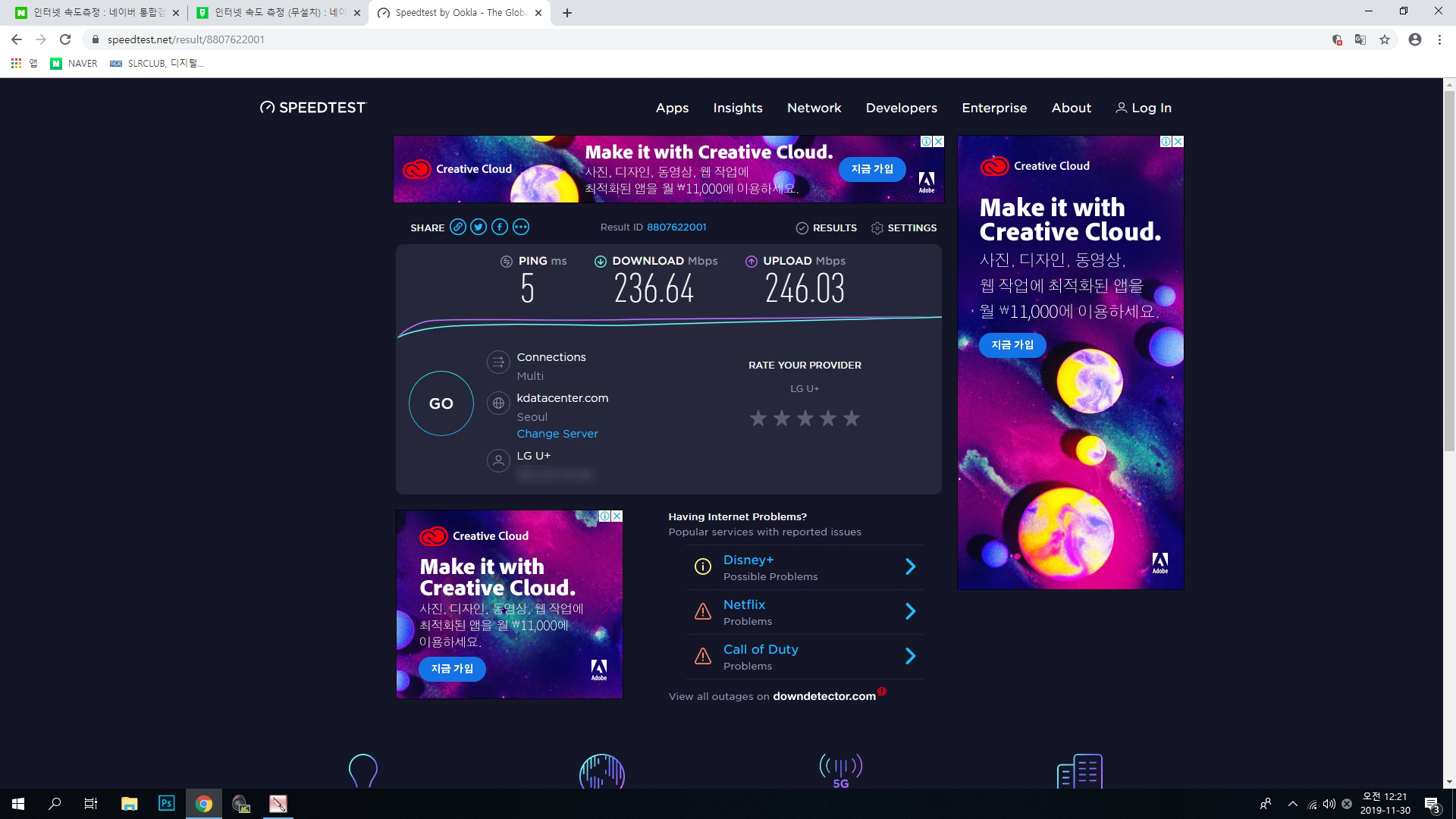Expand Disney+ outage details arrow
The image size is (1456, 819).
click(x=911, y=566)
